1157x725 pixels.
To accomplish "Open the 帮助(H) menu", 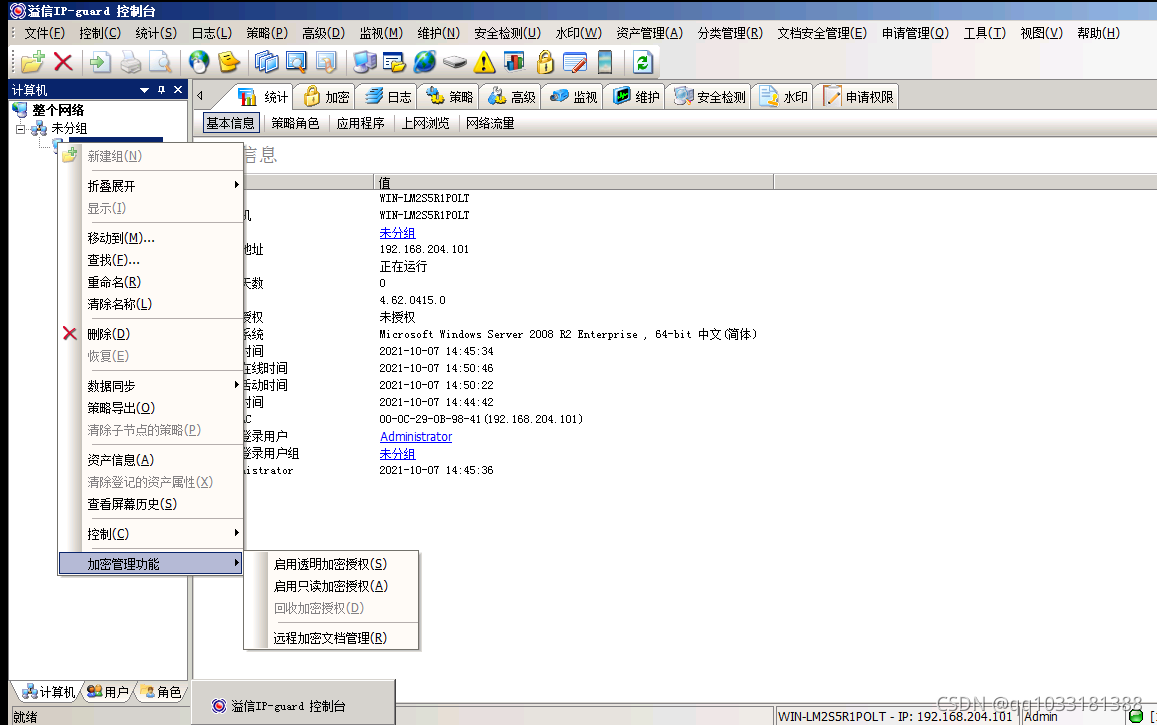I will (1098, 33).
